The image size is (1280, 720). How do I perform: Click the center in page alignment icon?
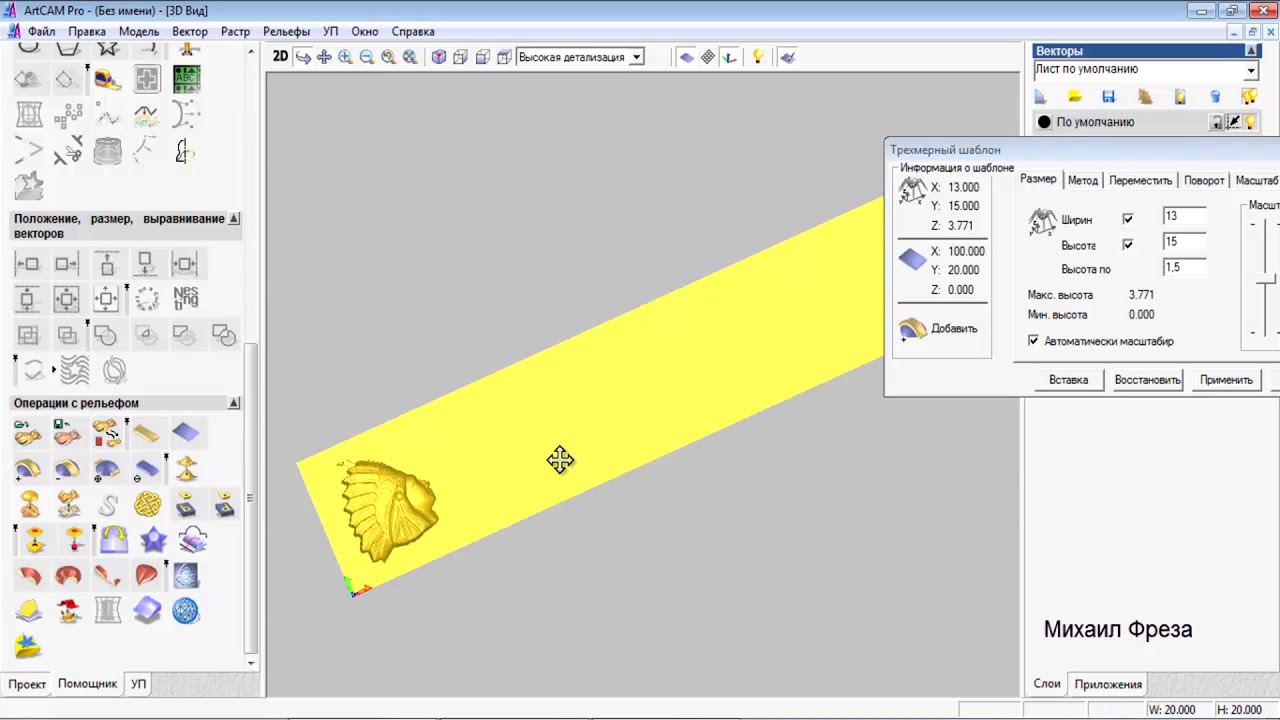point(67,298)
